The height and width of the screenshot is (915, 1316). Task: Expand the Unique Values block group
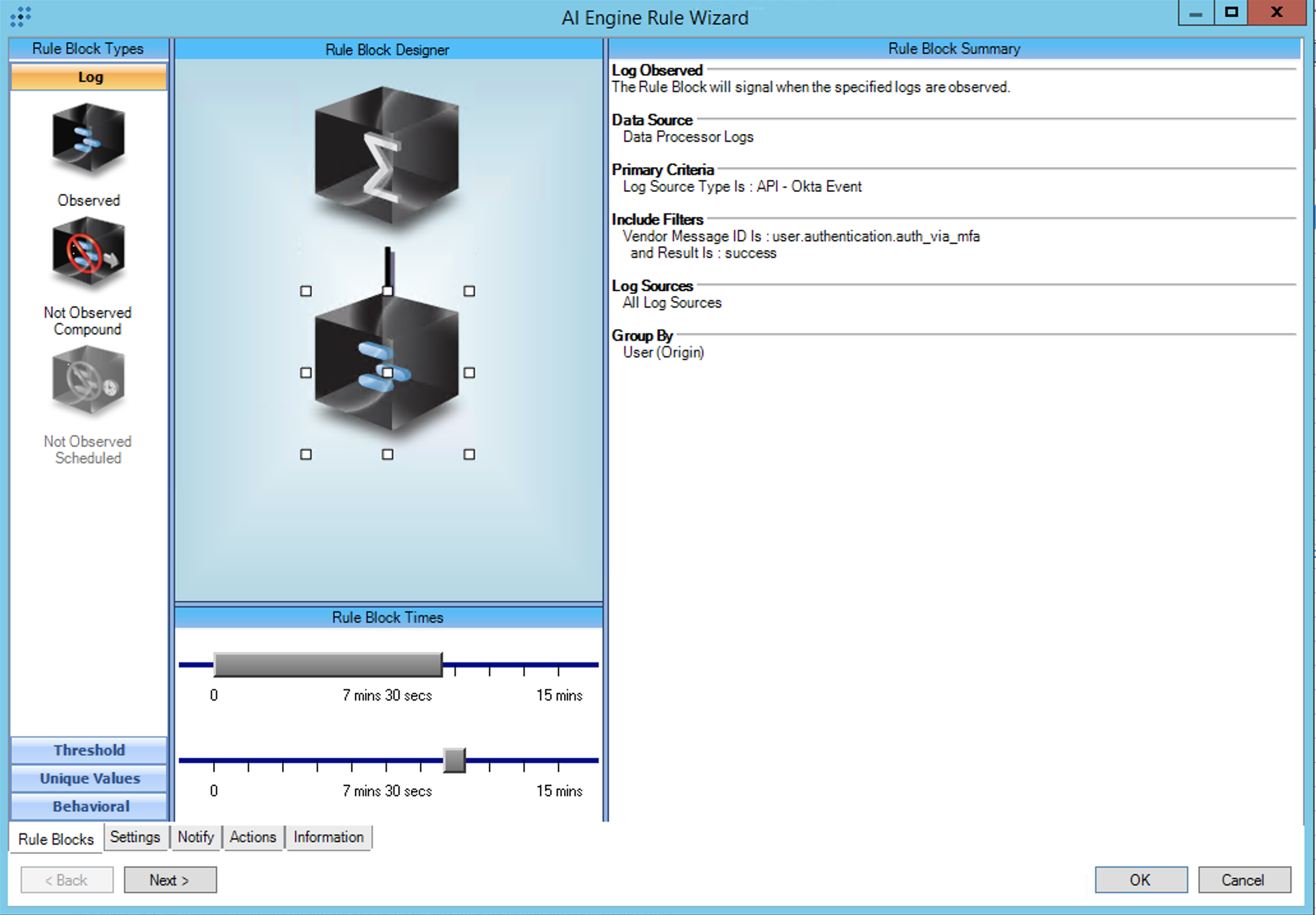(x=89, y=778)
